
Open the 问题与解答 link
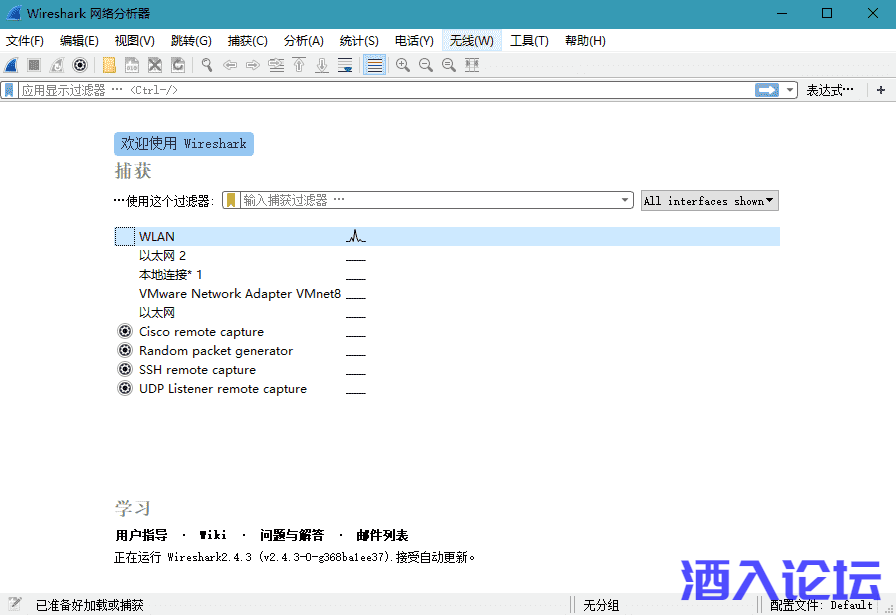point(292,536)
